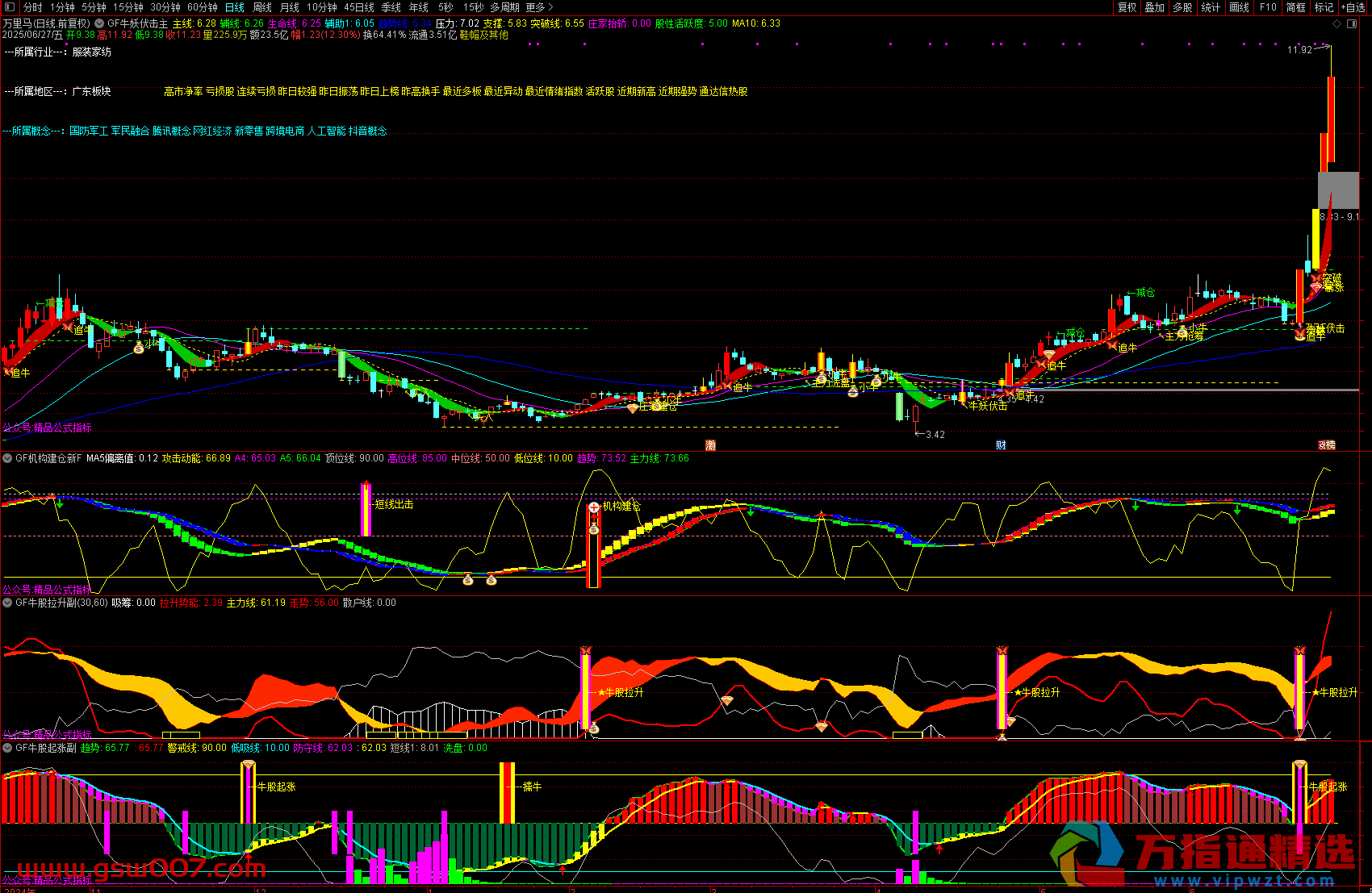Add stock with +自选 button

coord(1354,7)
